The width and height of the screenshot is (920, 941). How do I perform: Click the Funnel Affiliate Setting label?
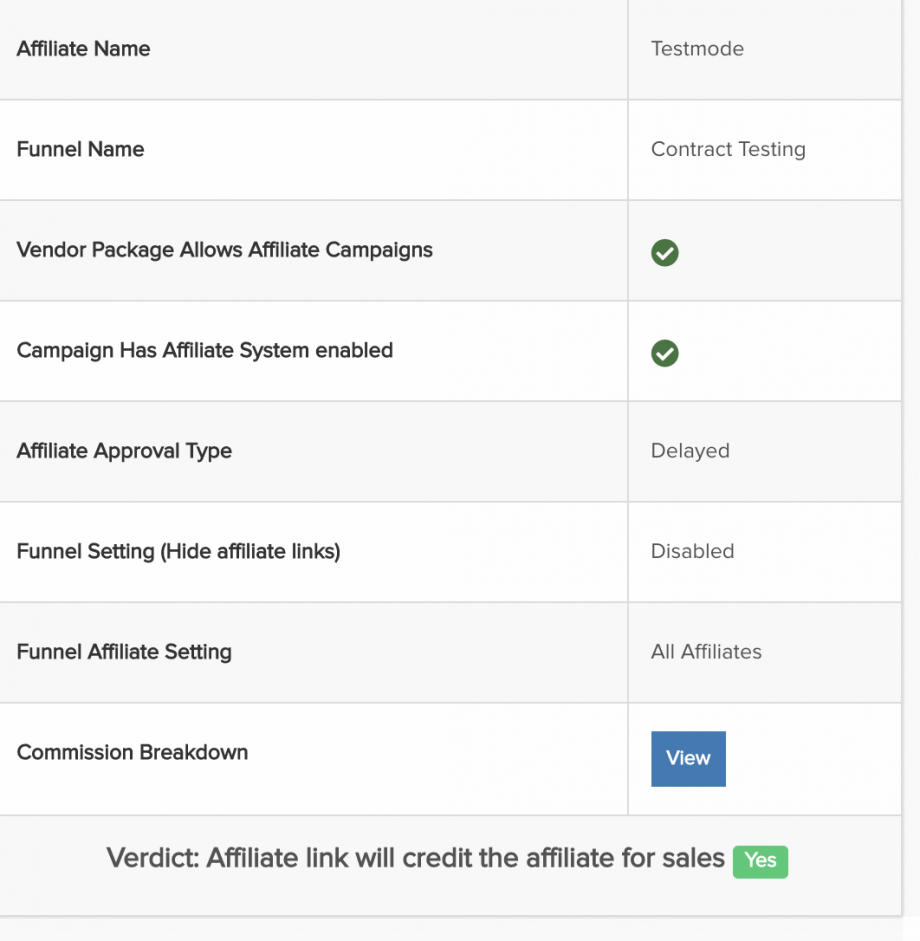point(124,651)
